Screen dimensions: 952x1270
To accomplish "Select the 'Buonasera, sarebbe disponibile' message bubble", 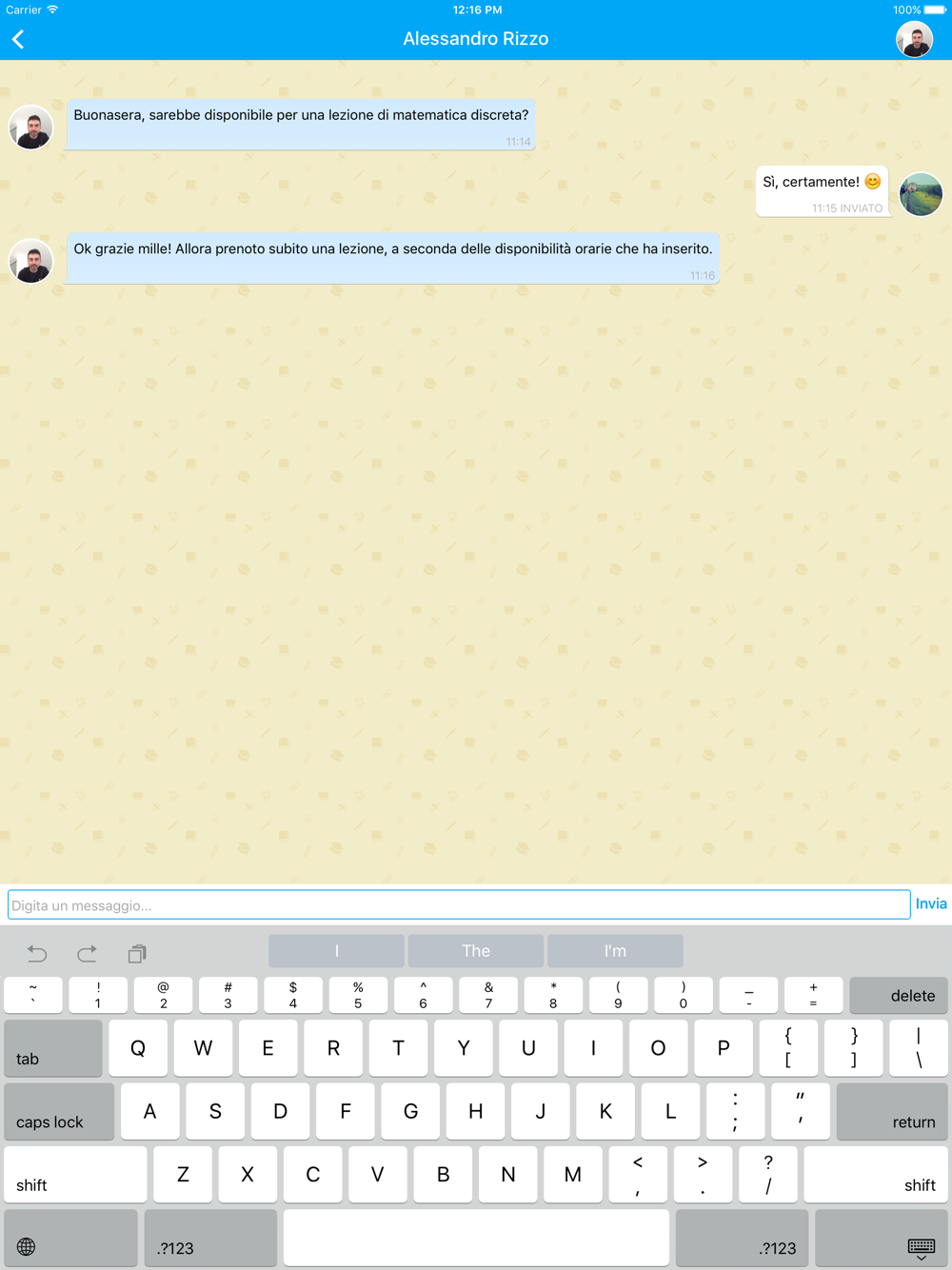I will pos(301,126).
